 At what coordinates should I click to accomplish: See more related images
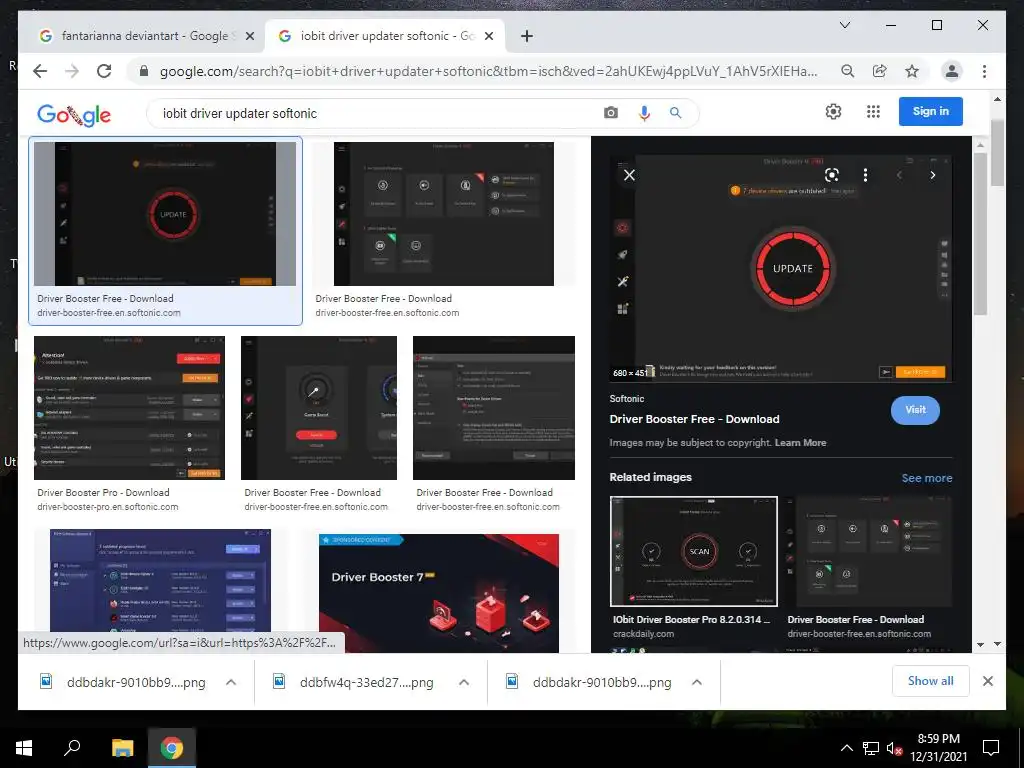927,478
